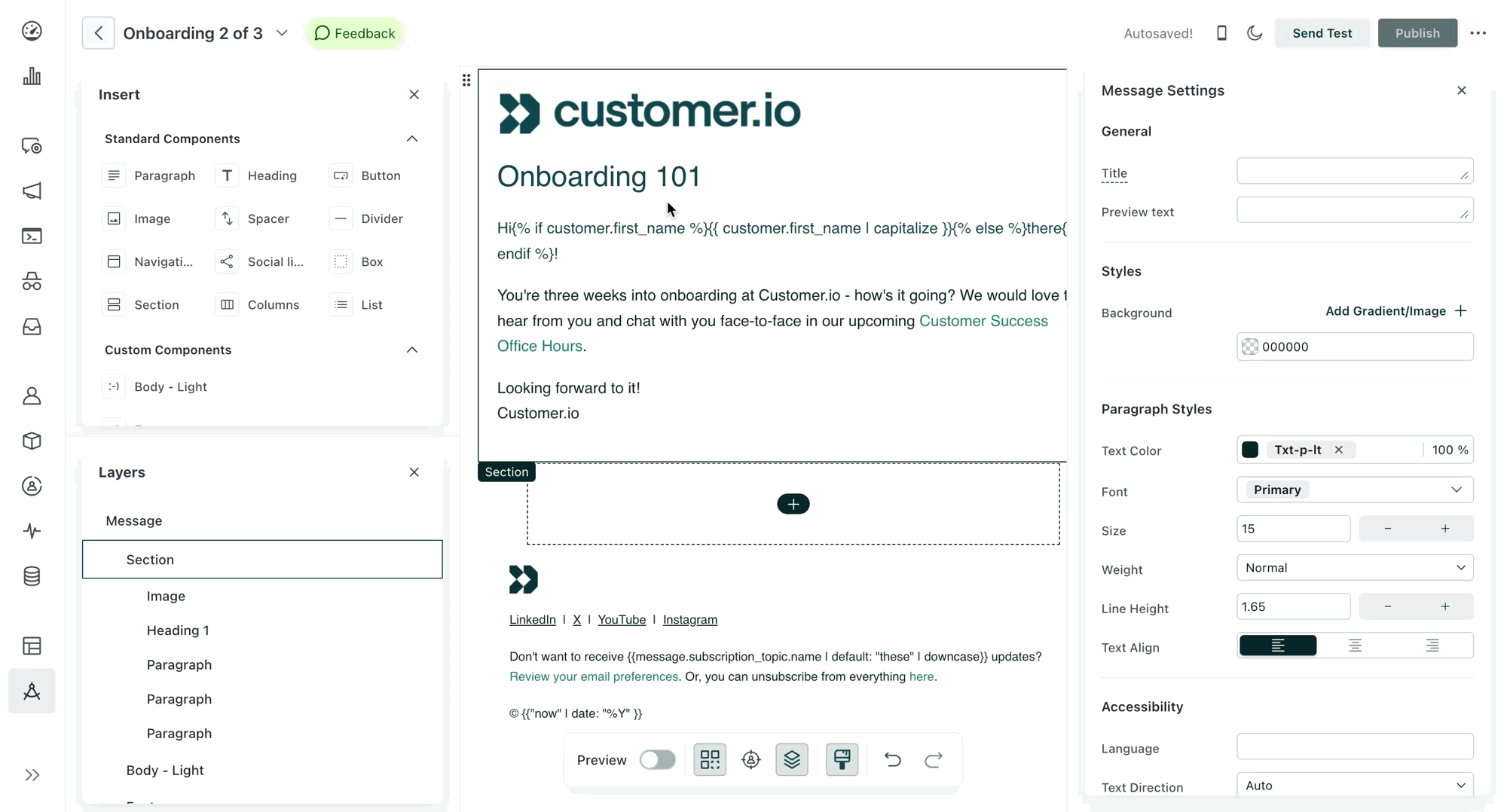Open the dashboard gauge icon in sidebar
This screenshot has width=1507, height=812.
[x=32, y=31]
